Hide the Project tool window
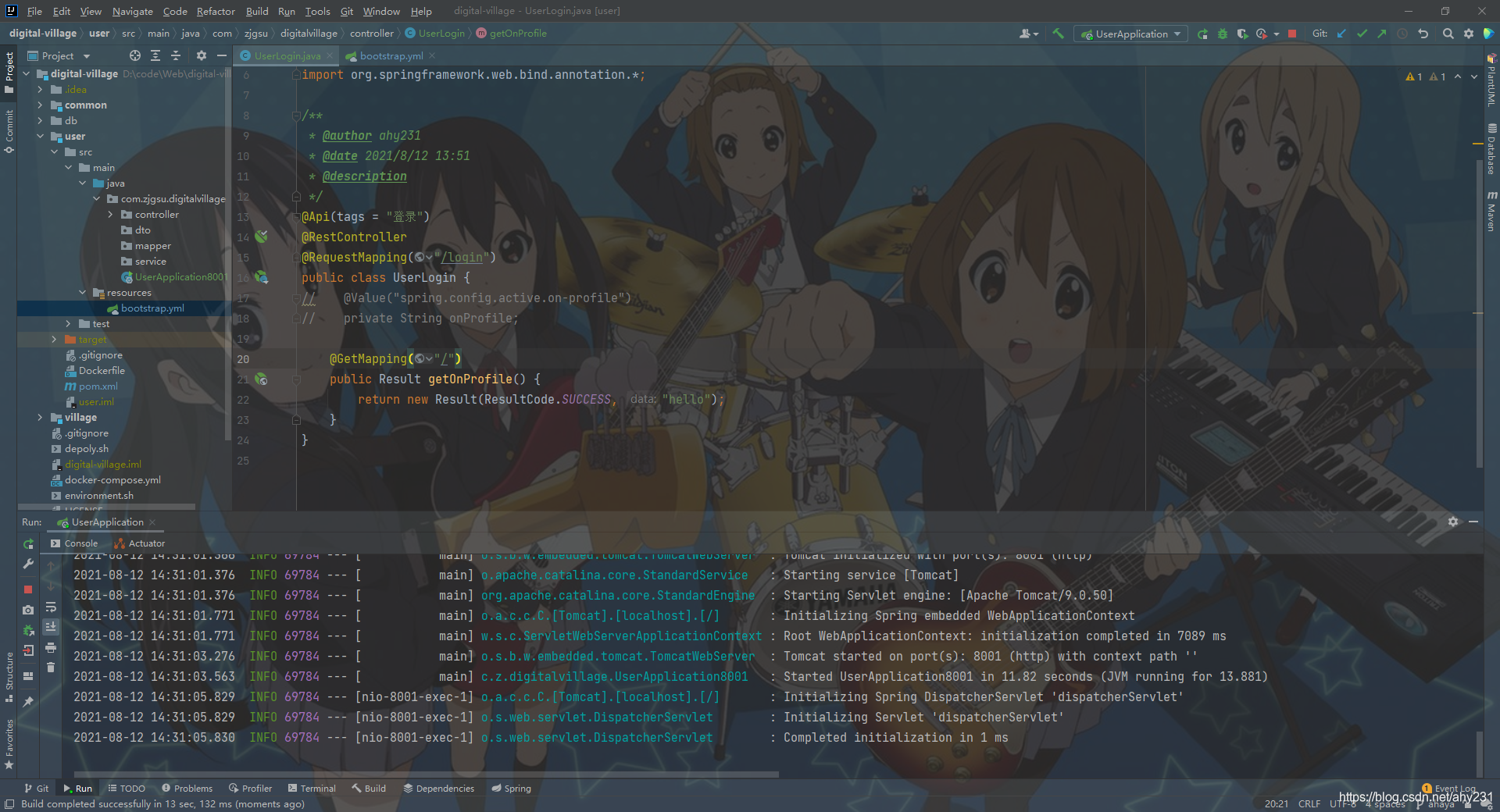 point(221,55)
